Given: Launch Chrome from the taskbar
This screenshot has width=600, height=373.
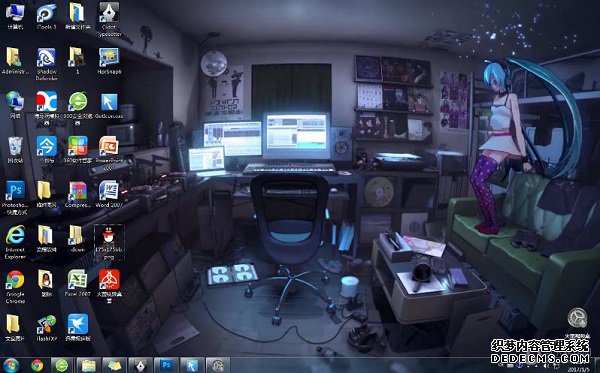Looking at the screenshot, I should tap(37, 365).
